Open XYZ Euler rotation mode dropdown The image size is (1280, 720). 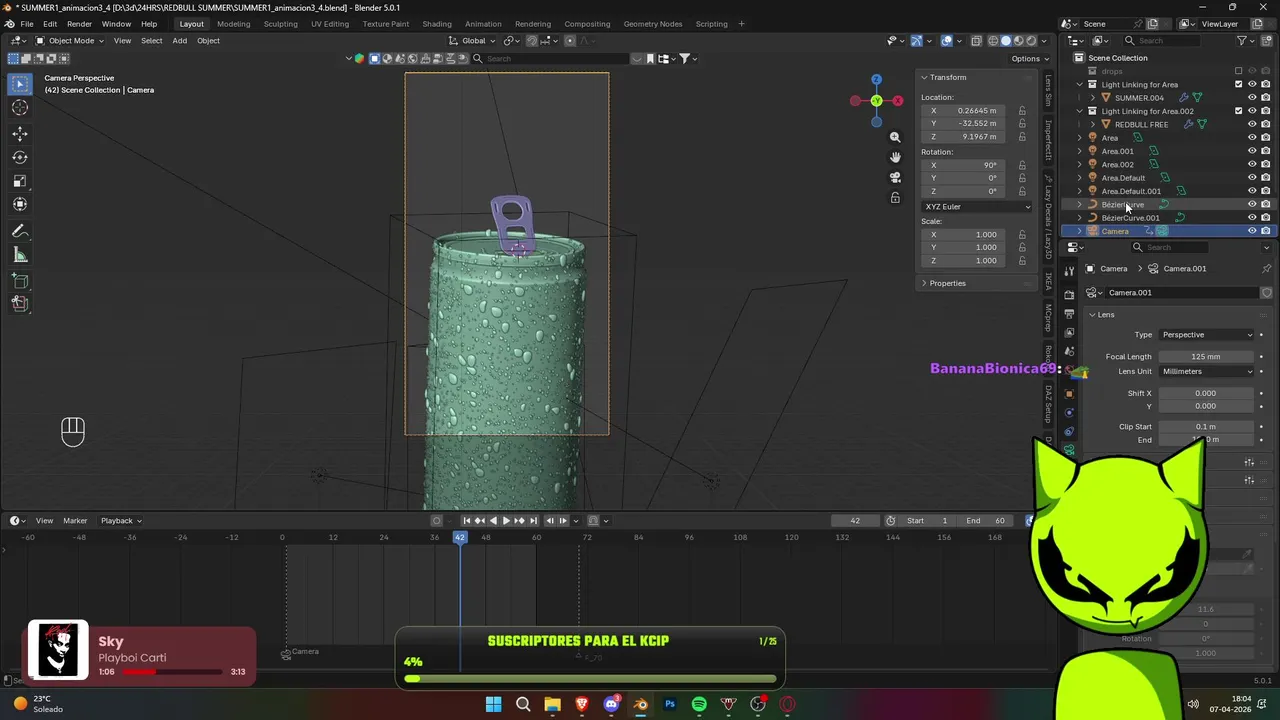tap(976, 207)
